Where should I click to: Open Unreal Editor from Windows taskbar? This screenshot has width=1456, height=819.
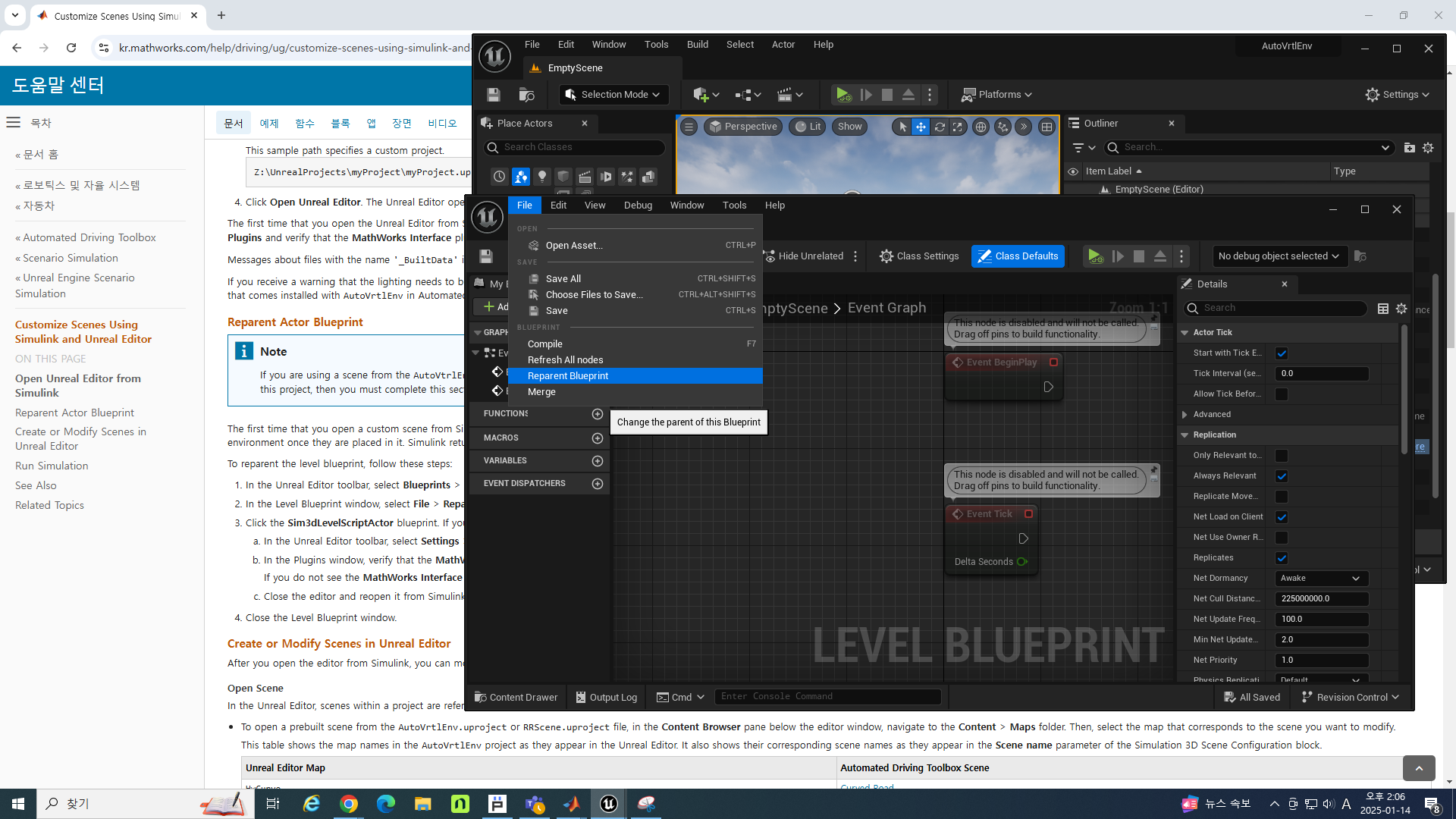[609, 804]
